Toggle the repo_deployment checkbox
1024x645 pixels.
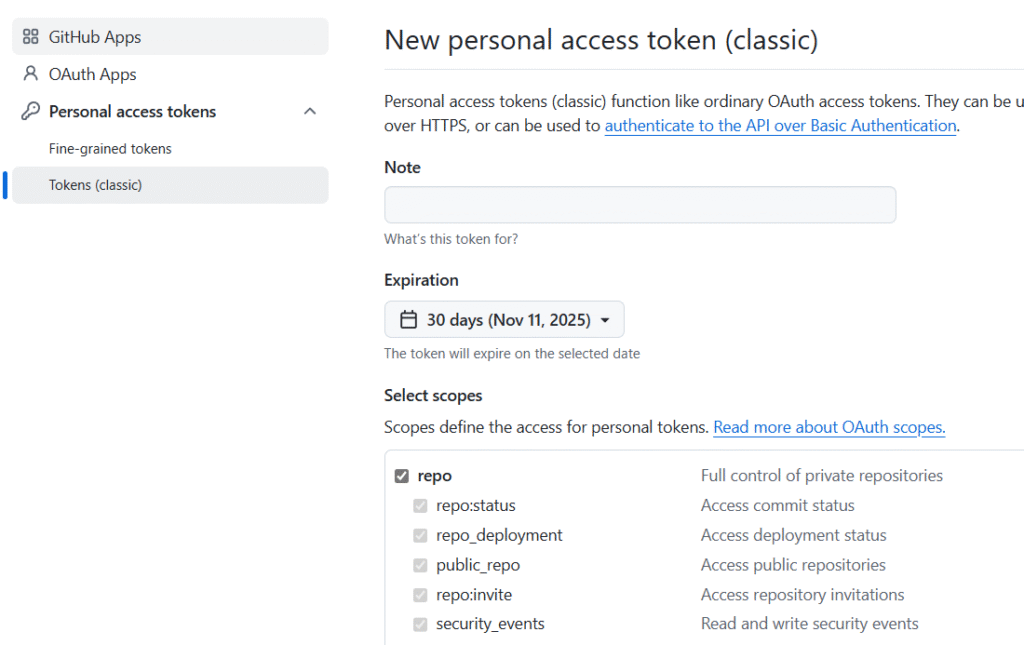click(x=420, y=535)
